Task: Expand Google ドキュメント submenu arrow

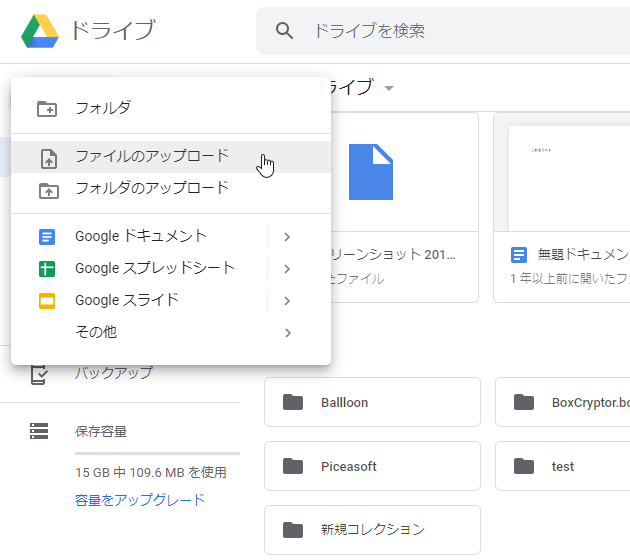Action: [287, 237]
